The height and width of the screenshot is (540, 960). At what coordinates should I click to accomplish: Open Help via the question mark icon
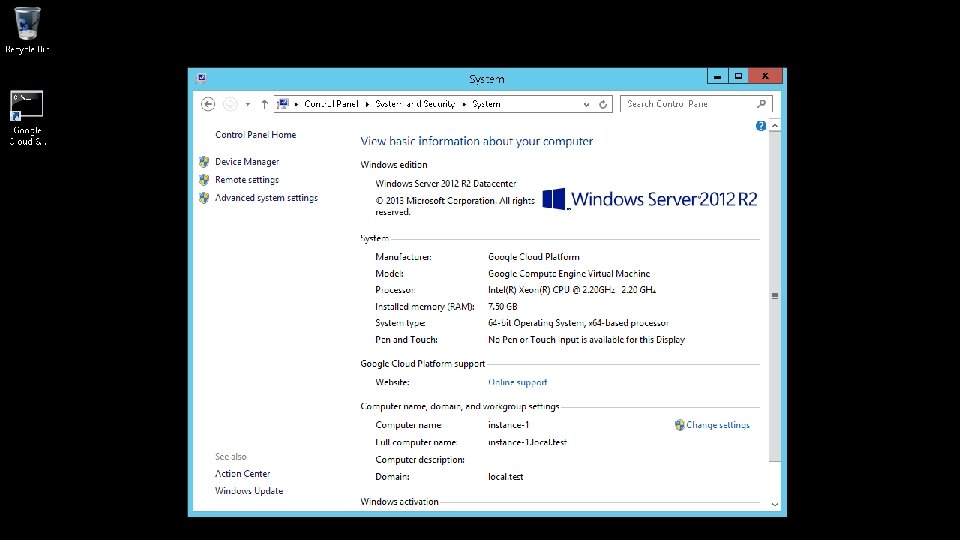760,126
